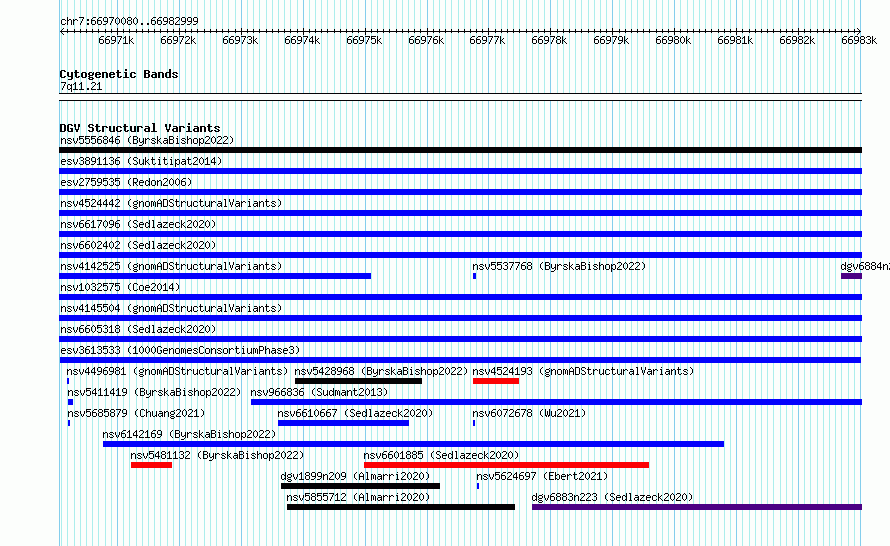
Task: Select the blue bar under nsv1032575
Action: click(x=460, y=297)
